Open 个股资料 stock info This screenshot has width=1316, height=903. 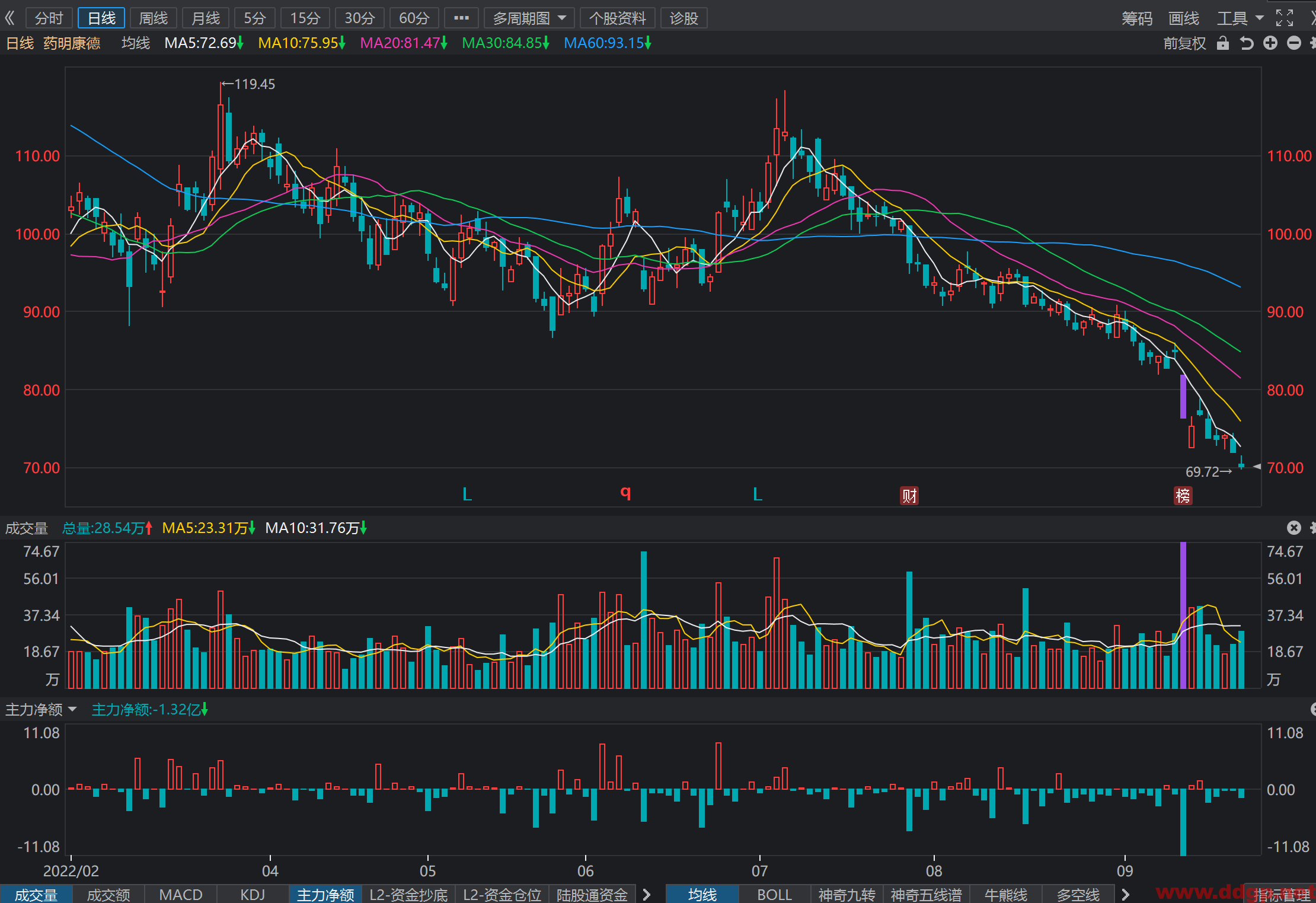click(x=617, y=18)
